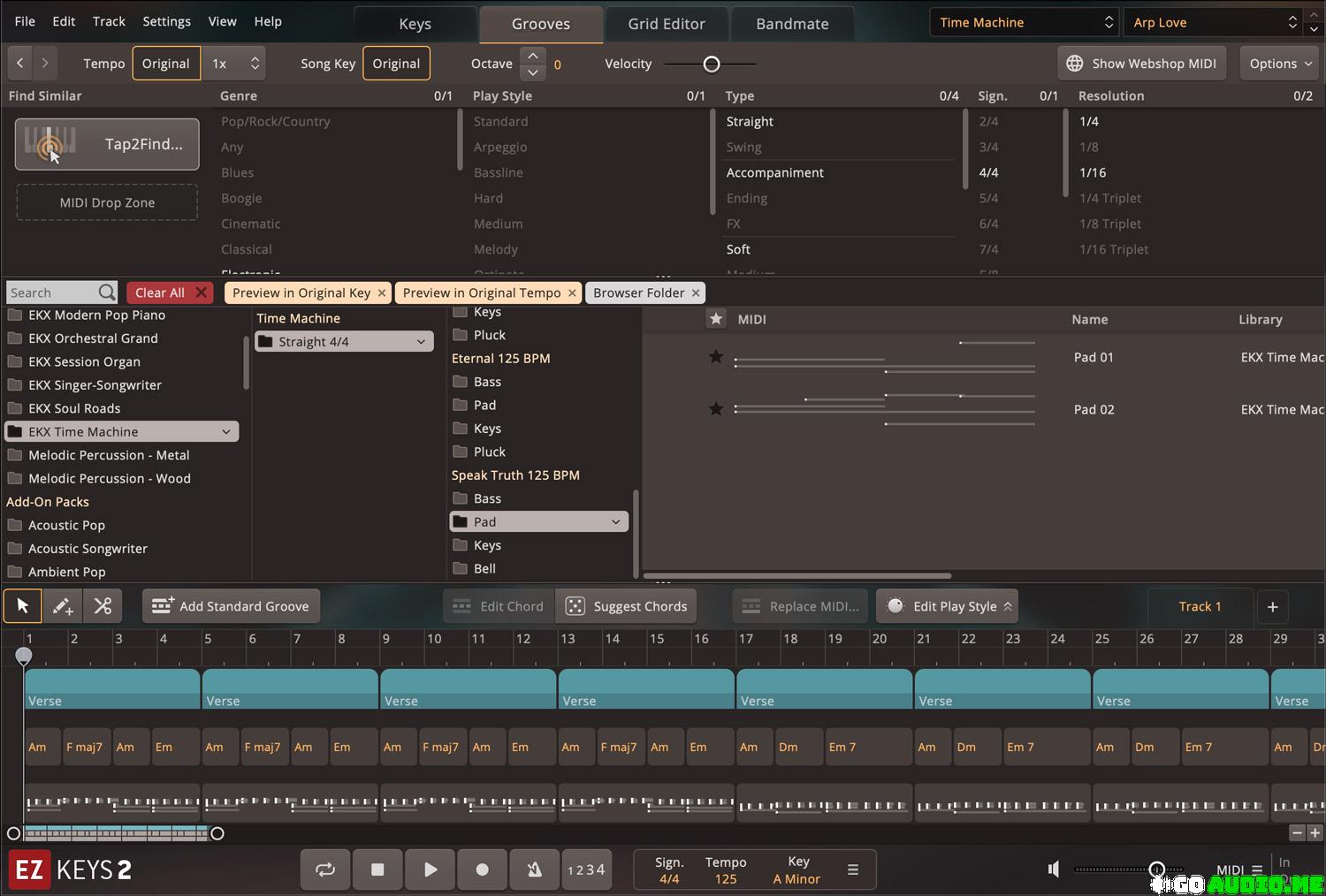Click the Suggest Chords button
The height and width of the screenshot is (896, 1326).
pos(627,606)
